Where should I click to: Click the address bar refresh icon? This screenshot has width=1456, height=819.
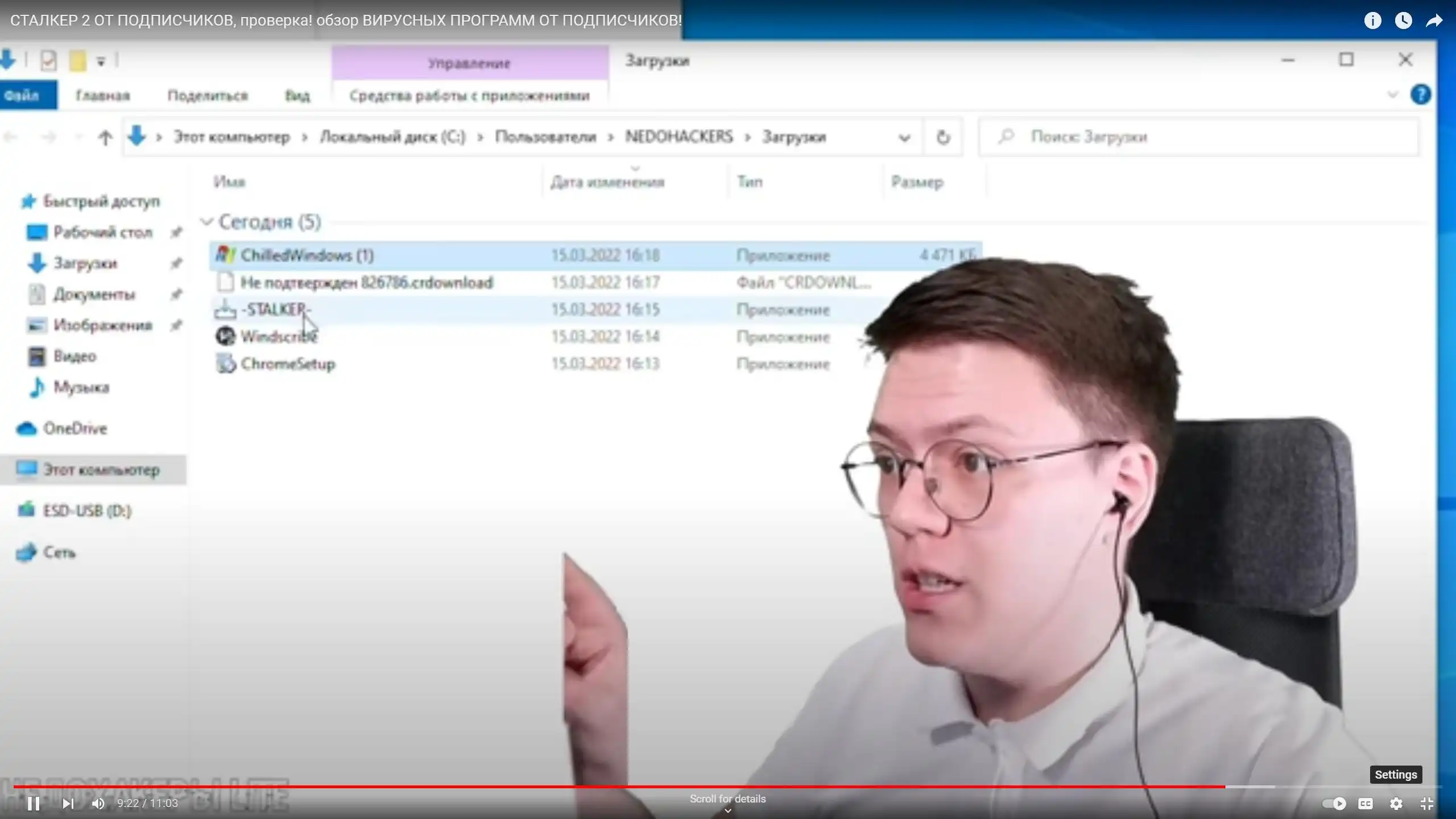[x=943, y=137]
